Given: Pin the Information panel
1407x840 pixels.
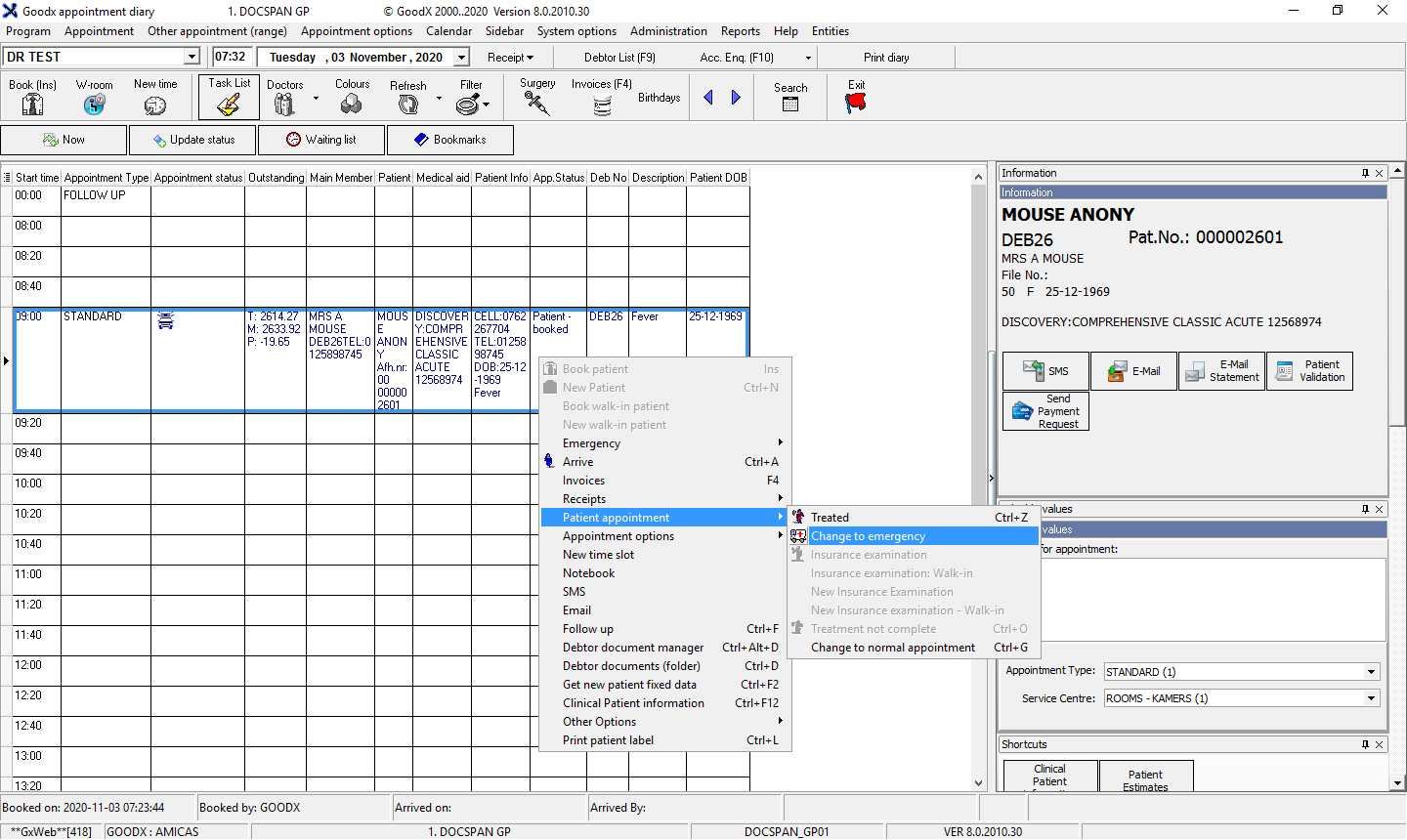Looking at the screenshot, I should click(x=1365, y=173).
